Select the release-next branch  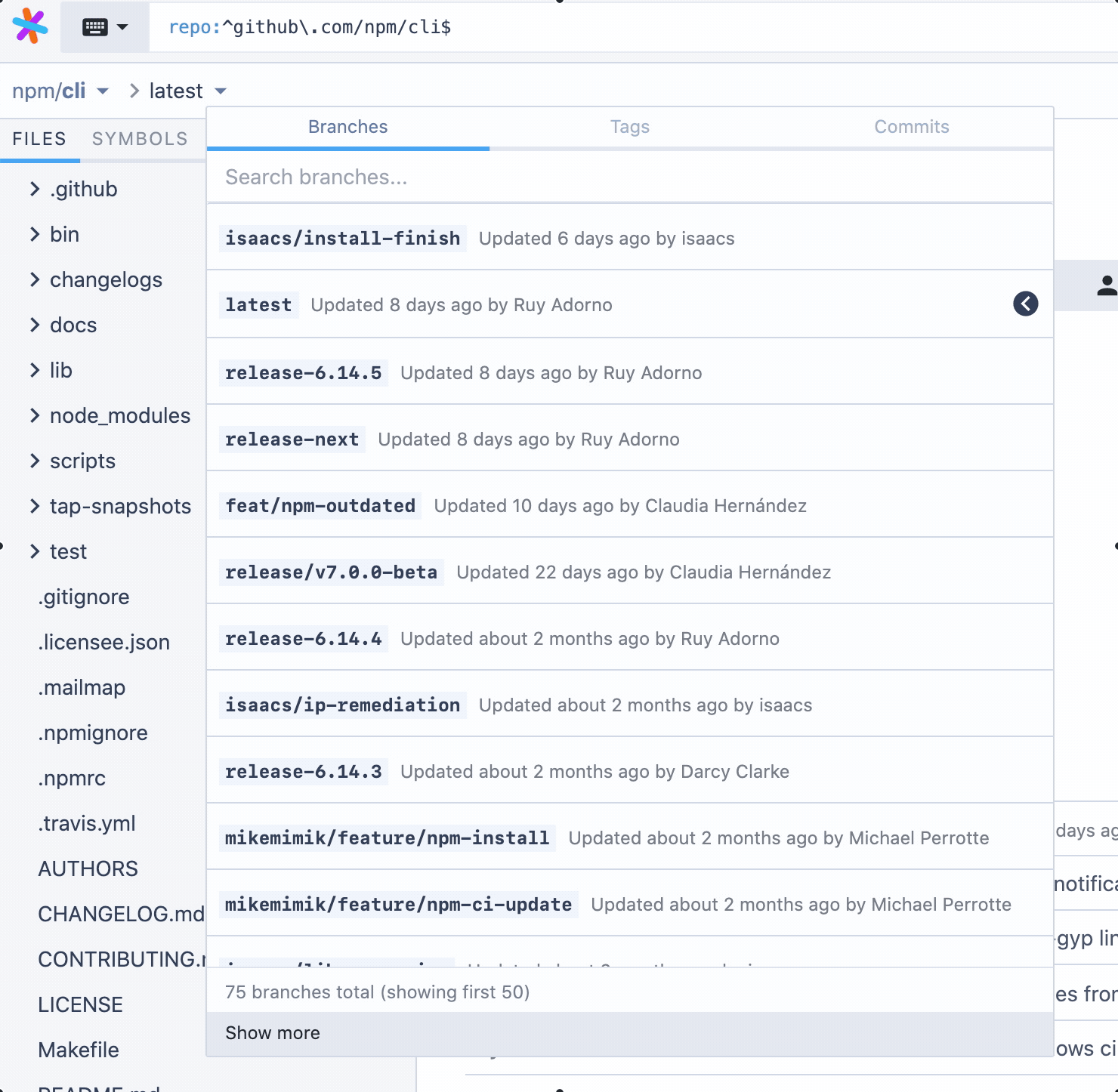630,439
